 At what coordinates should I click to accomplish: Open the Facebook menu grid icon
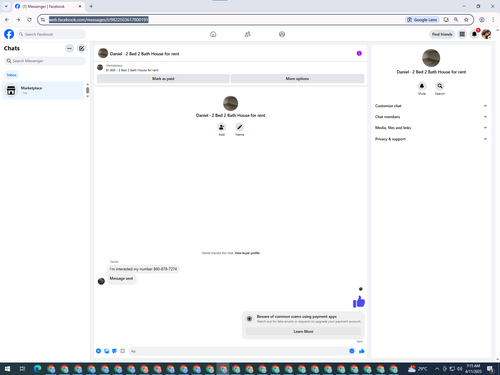[462, 34]
